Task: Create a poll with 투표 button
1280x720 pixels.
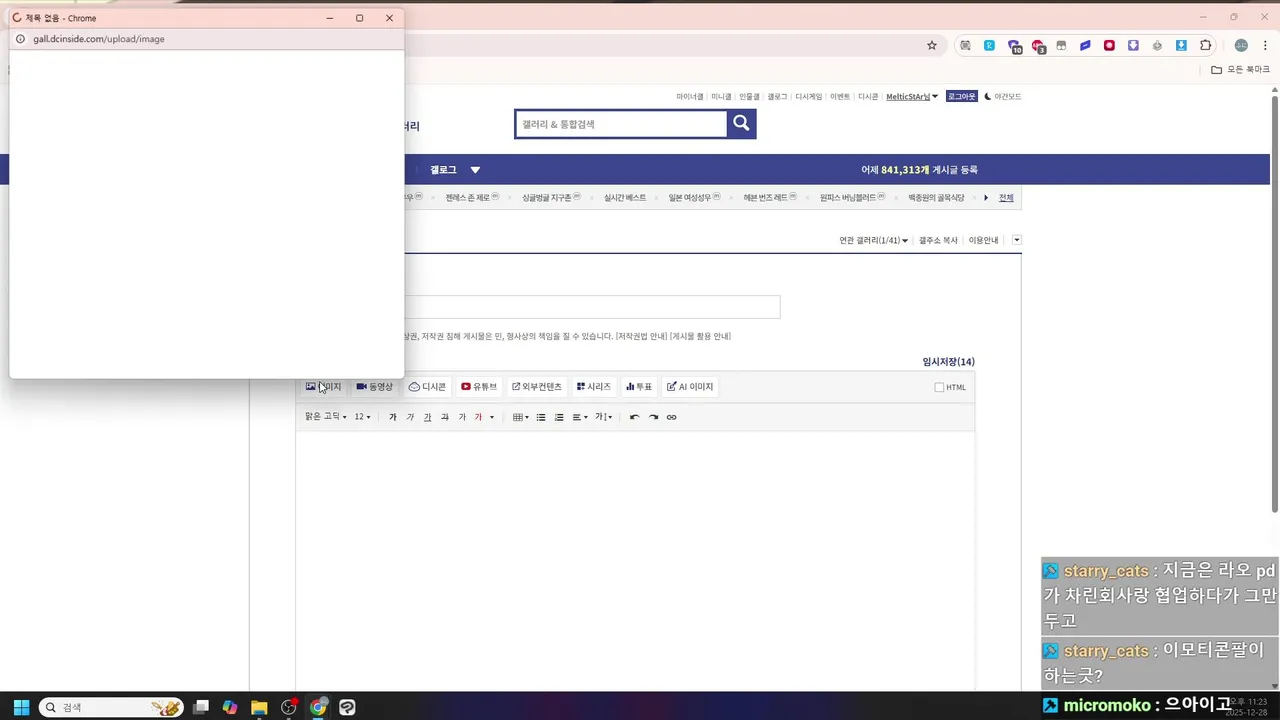Action: 639,387
